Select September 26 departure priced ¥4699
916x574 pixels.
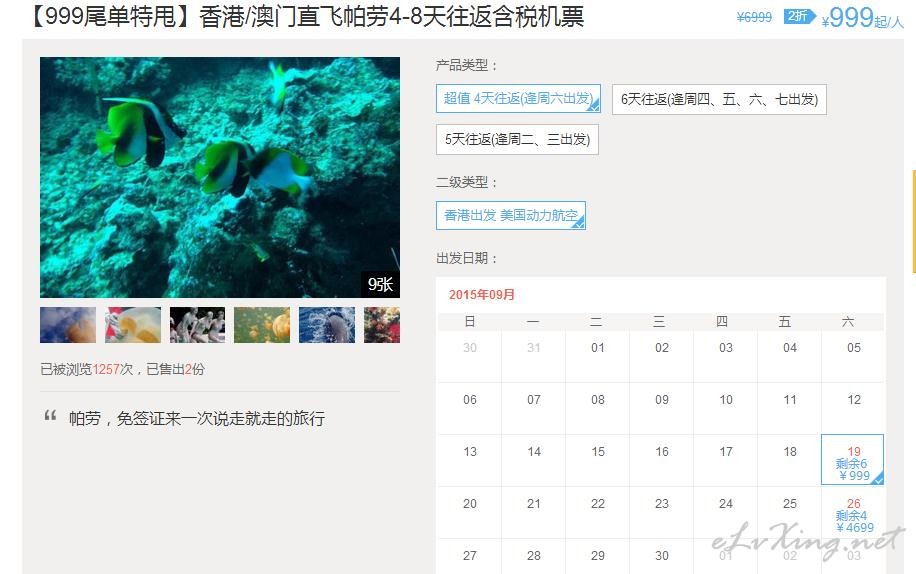[853, 512]
